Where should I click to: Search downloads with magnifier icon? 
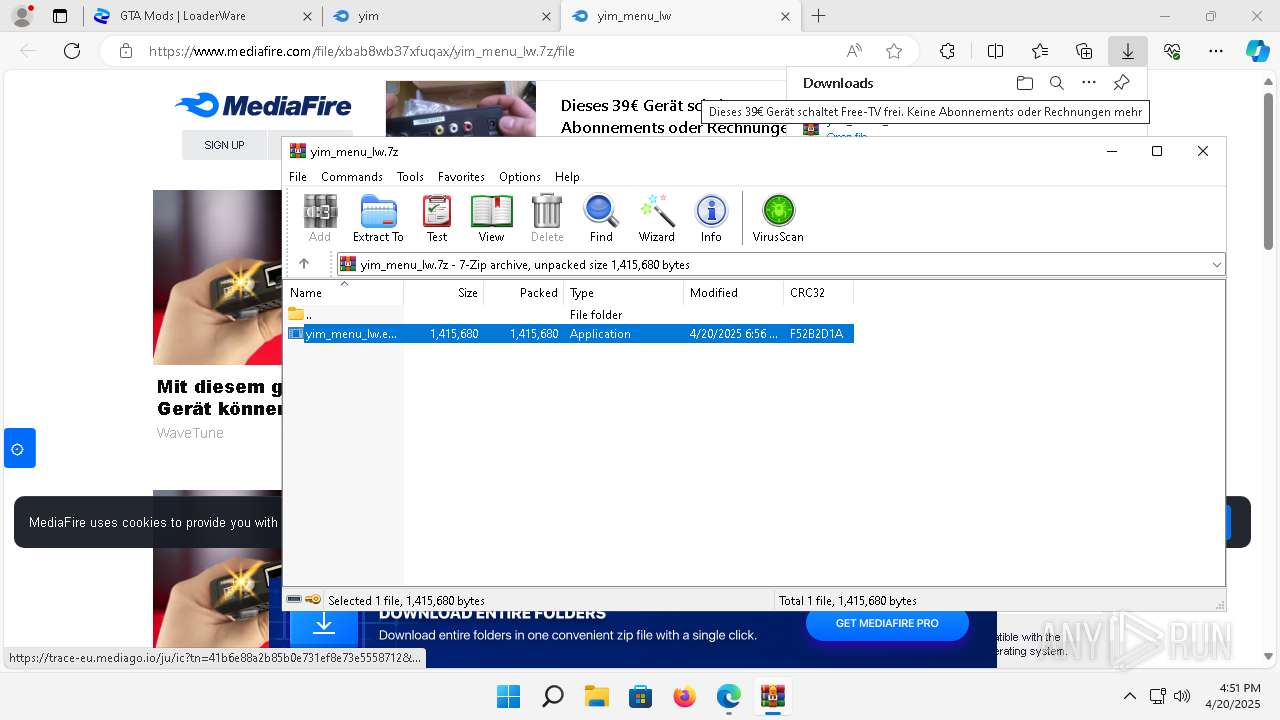click(x=1056, y=83)
